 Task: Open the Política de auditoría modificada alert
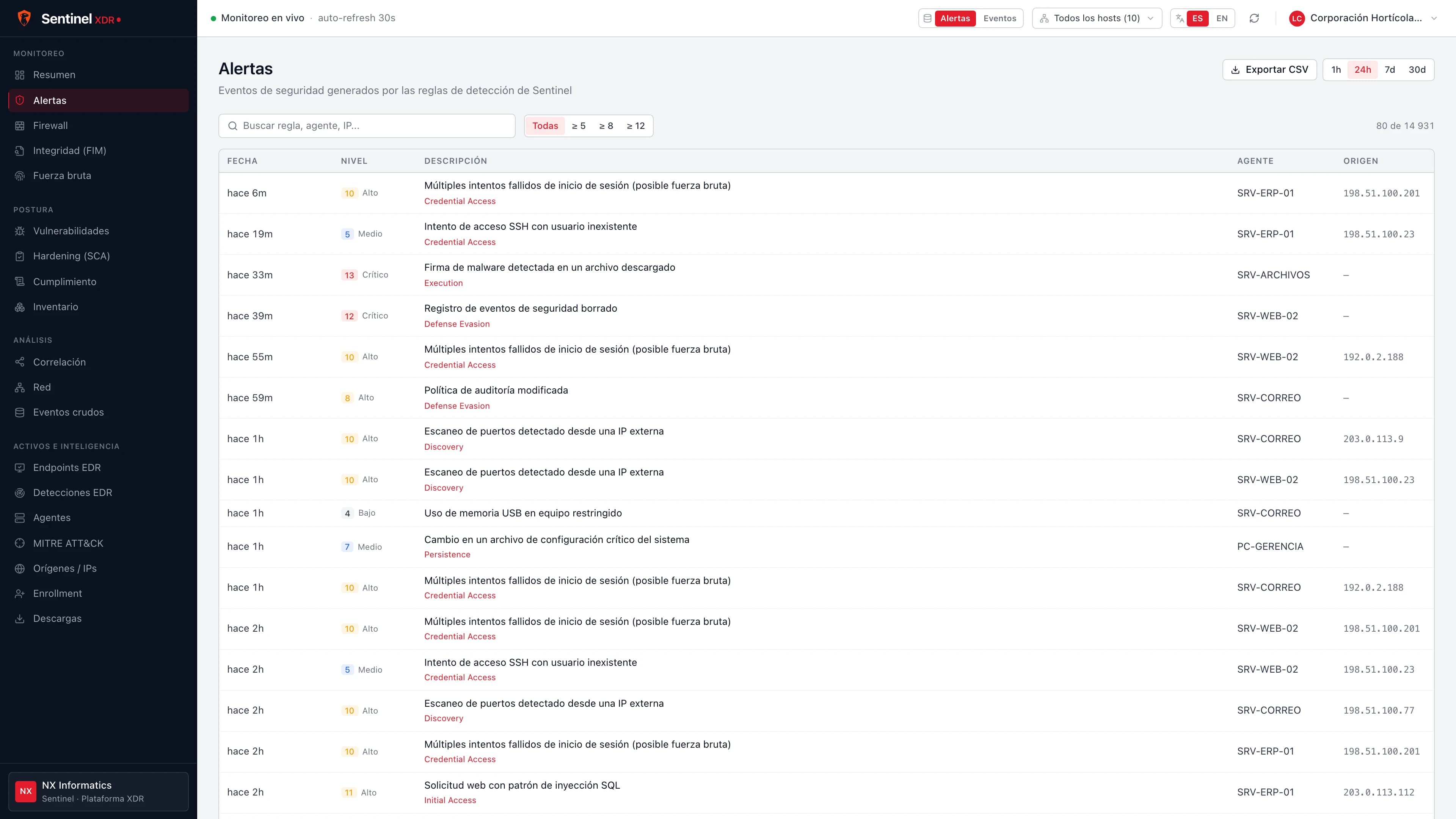826,398
